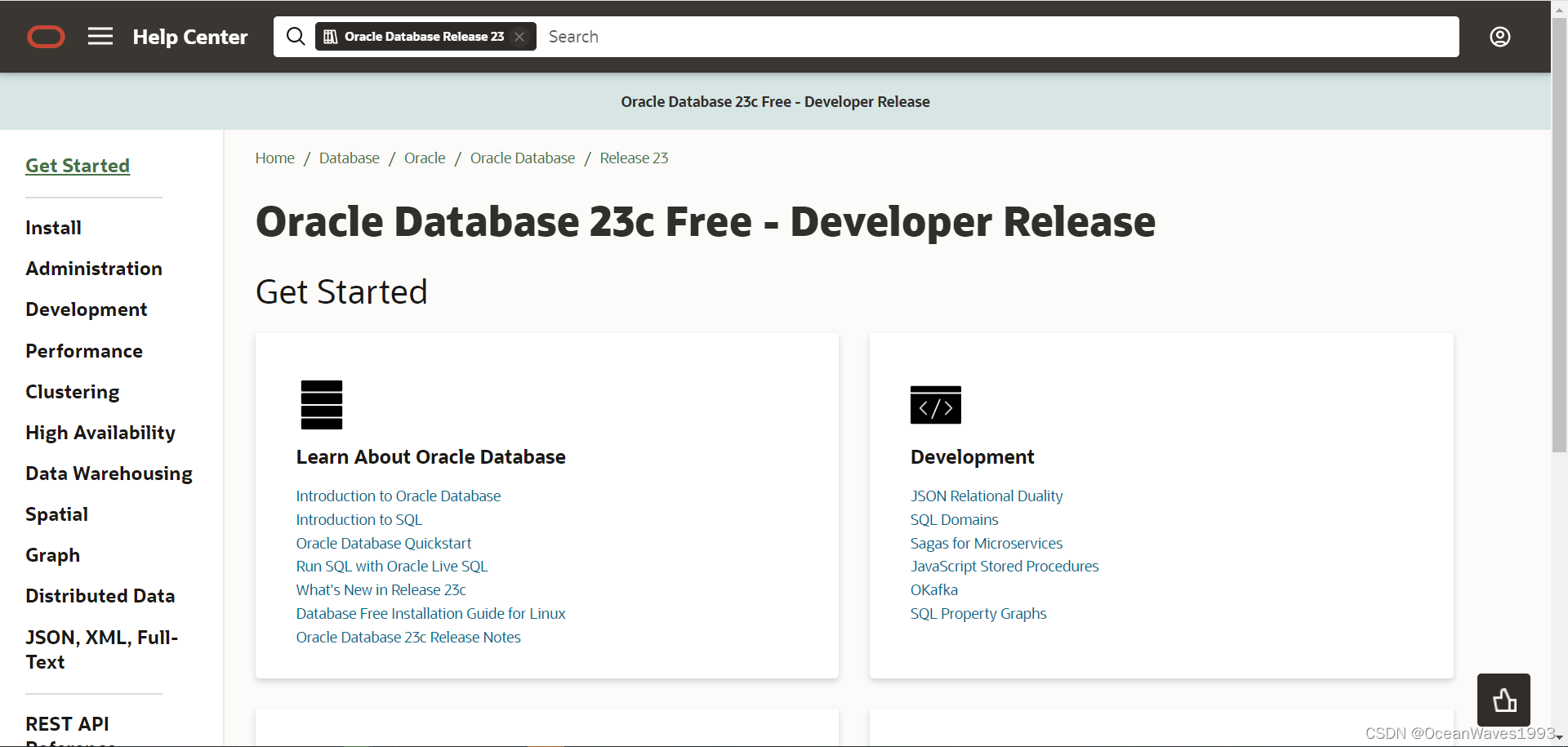This screenshot has height=747, width=1568.
Task: Open the High Availability sidebar section
Action: pos(100,433)
